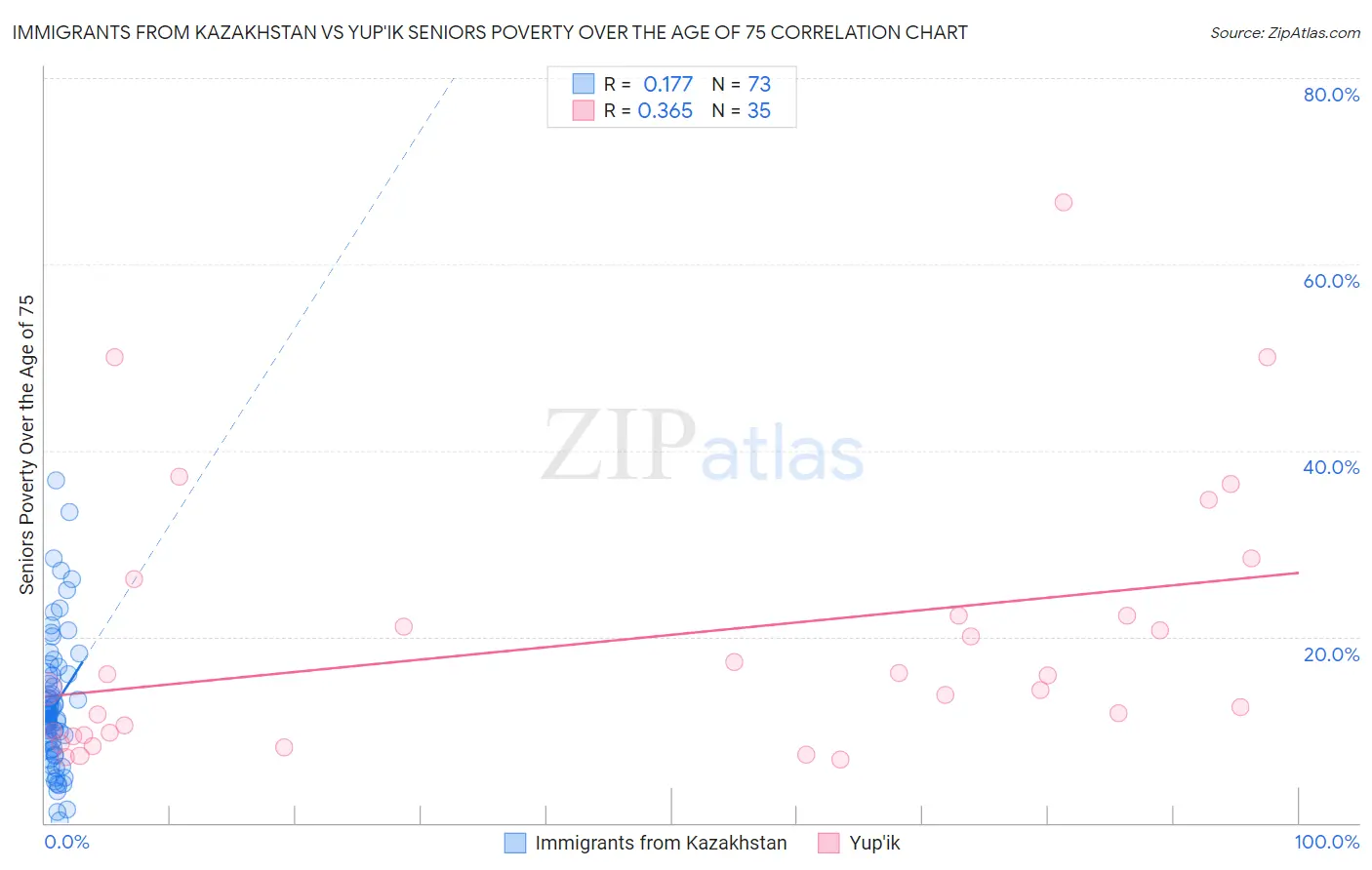Image resolution: width=1372 pixels, height=870 pixels.
Task: Open the ZipAtlas.com source link
Action: (x=1285, y=32)
